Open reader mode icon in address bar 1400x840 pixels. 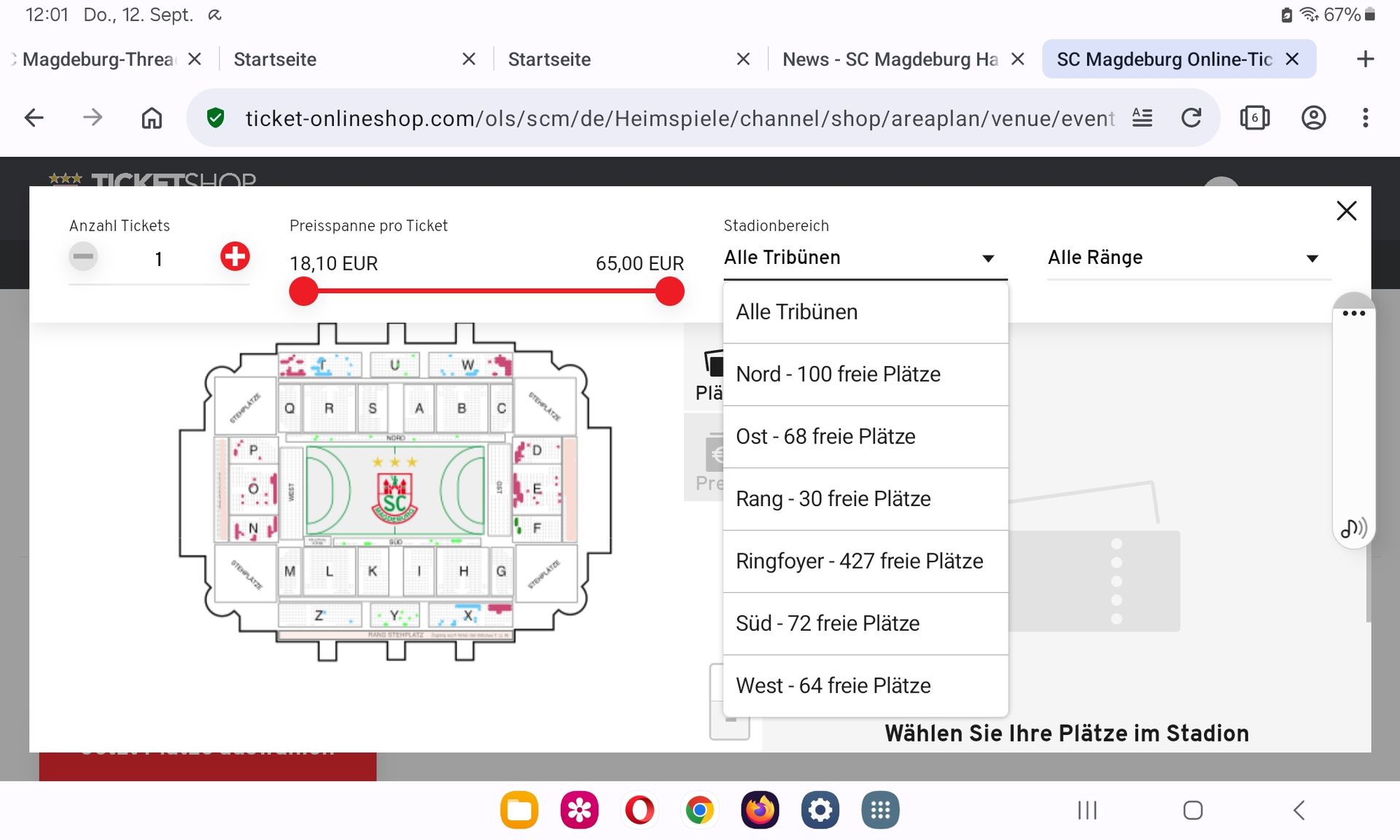(x=1142, y=118)
